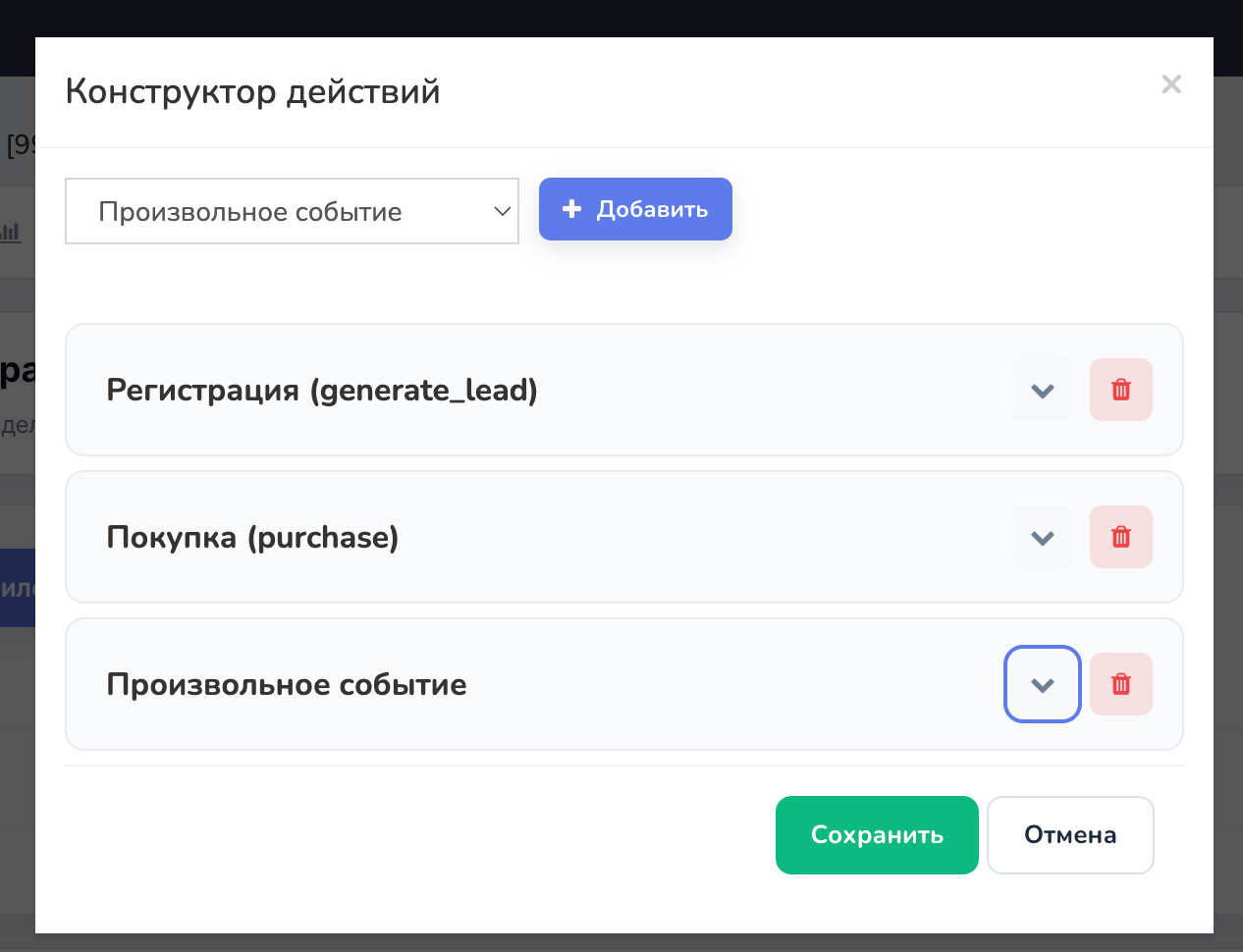Toggle the highlighted chevron in the Произвольное событие row
The height and width of the screenshot is (952, 1243).
point(1043,684)
